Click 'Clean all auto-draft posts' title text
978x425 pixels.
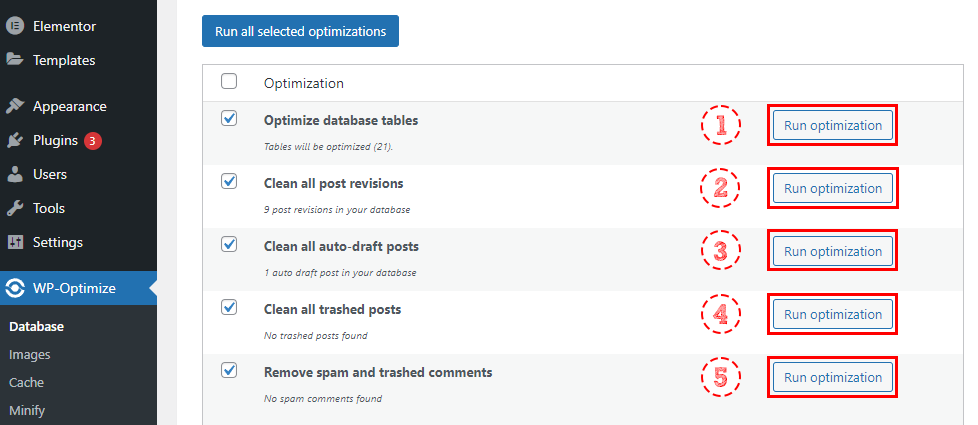[341, 247]
